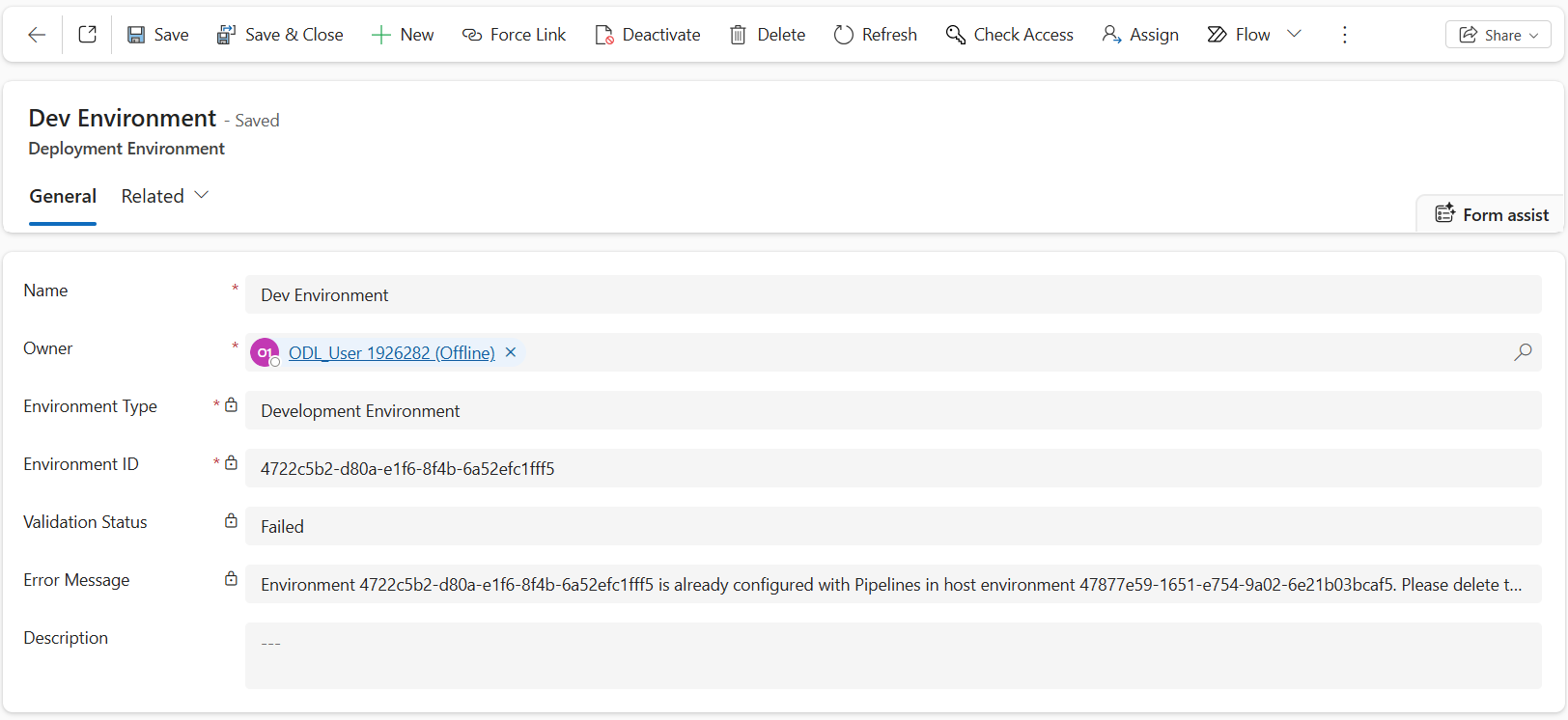
Task: Click the Deployment Environment subtitle
Action: (x=126, y=149)
